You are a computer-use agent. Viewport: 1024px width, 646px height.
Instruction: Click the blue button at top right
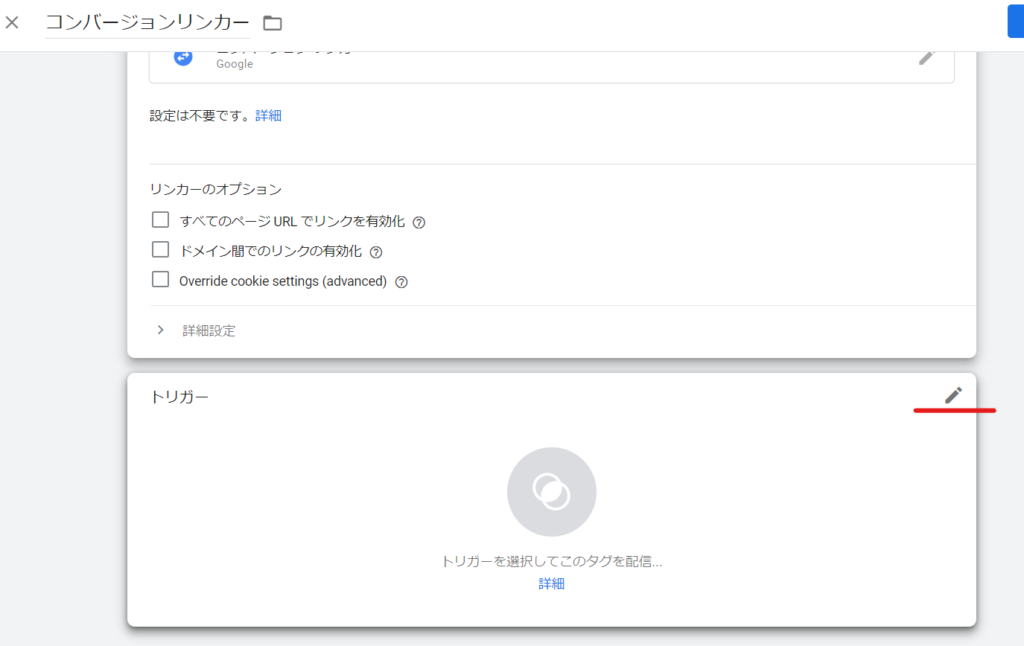(x=1015, y=22)
